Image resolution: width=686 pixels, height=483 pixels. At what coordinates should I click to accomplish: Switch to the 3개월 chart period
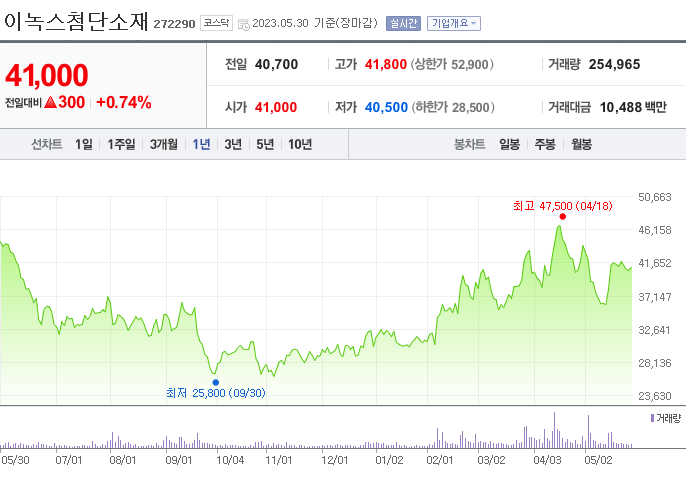164,144
